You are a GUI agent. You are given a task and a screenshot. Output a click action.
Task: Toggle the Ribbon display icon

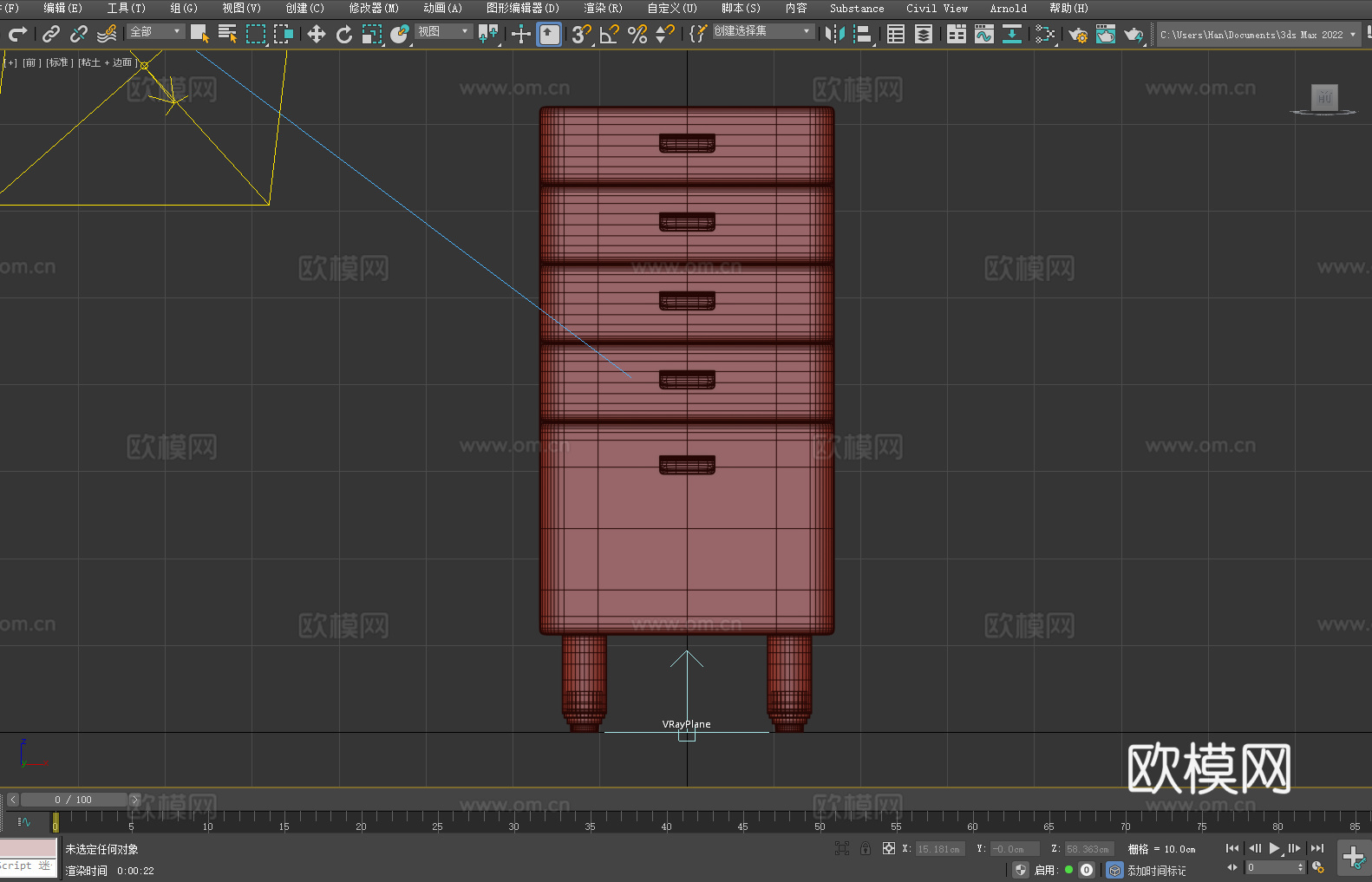tap(957, 34)
